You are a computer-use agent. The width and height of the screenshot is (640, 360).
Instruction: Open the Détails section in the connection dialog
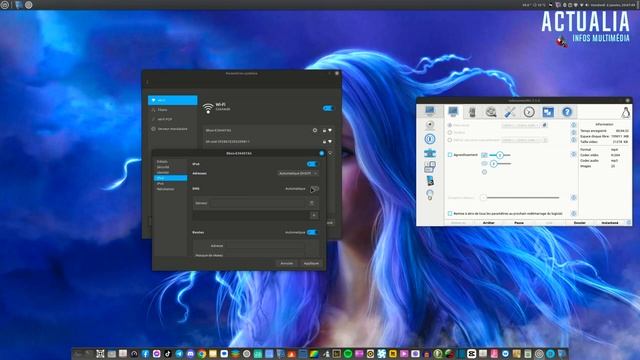(171, 162)
